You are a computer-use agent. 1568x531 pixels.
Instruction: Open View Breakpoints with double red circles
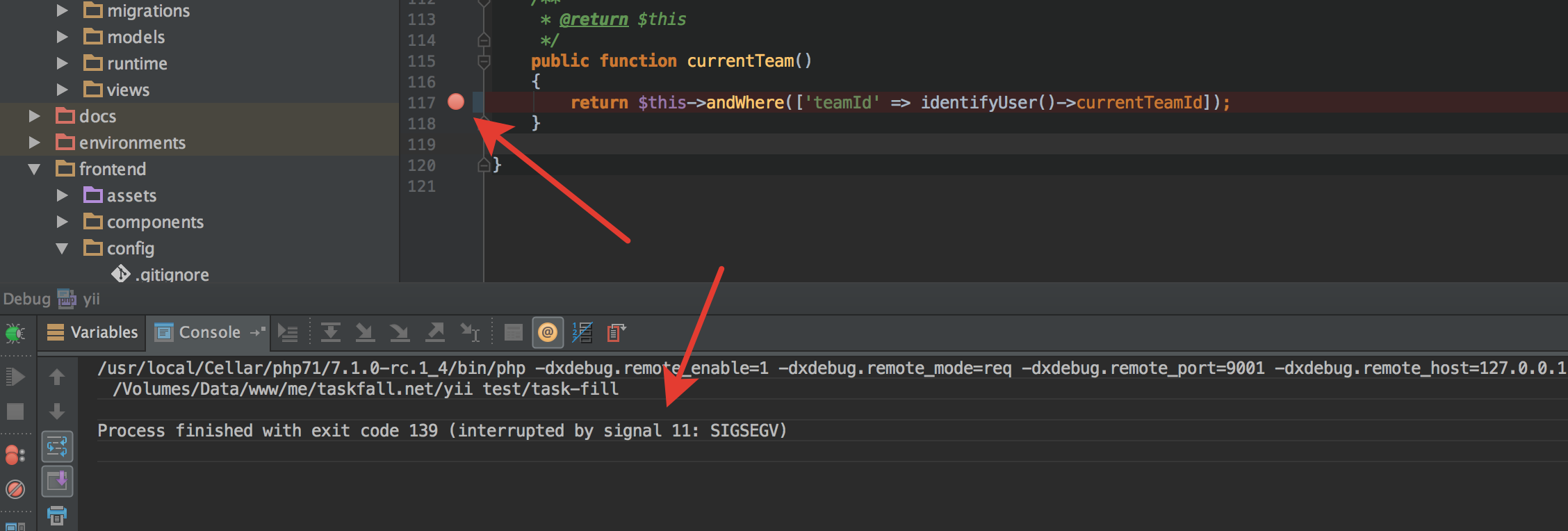(x=15, y=455)
